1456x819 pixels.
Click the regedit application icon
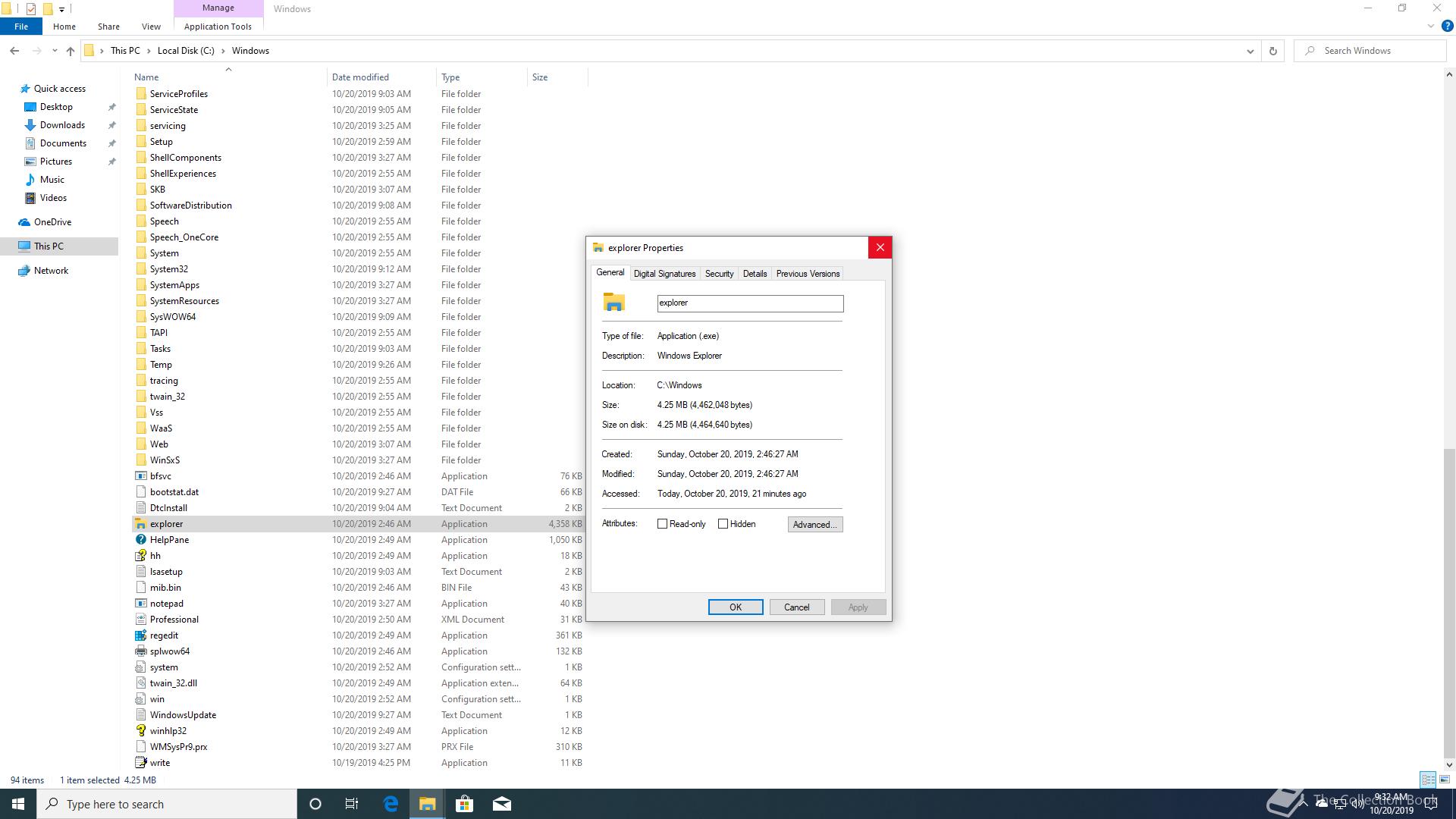point(140,635)
